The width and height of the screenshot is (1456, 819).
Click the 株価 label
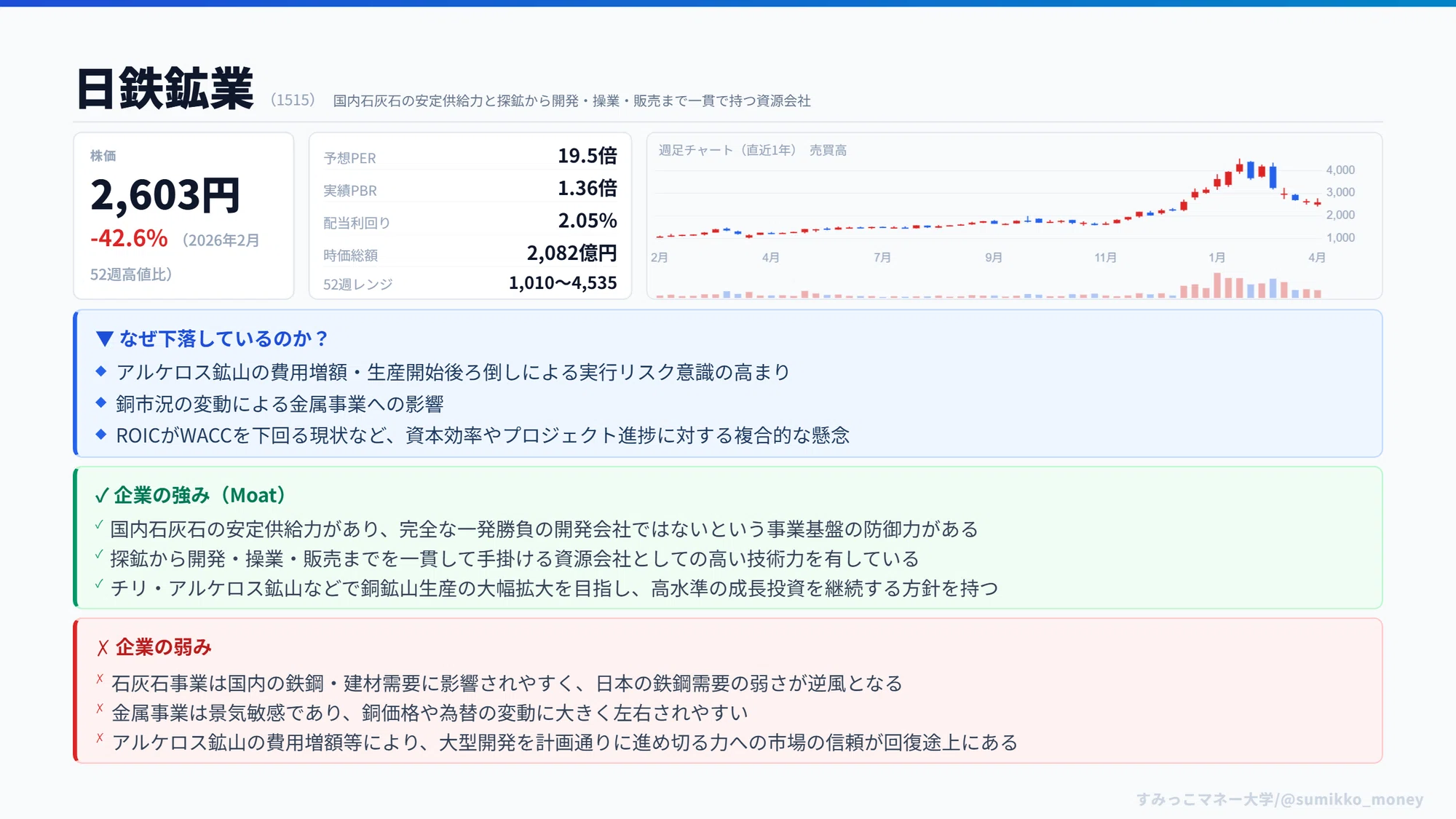click(103, 156)
